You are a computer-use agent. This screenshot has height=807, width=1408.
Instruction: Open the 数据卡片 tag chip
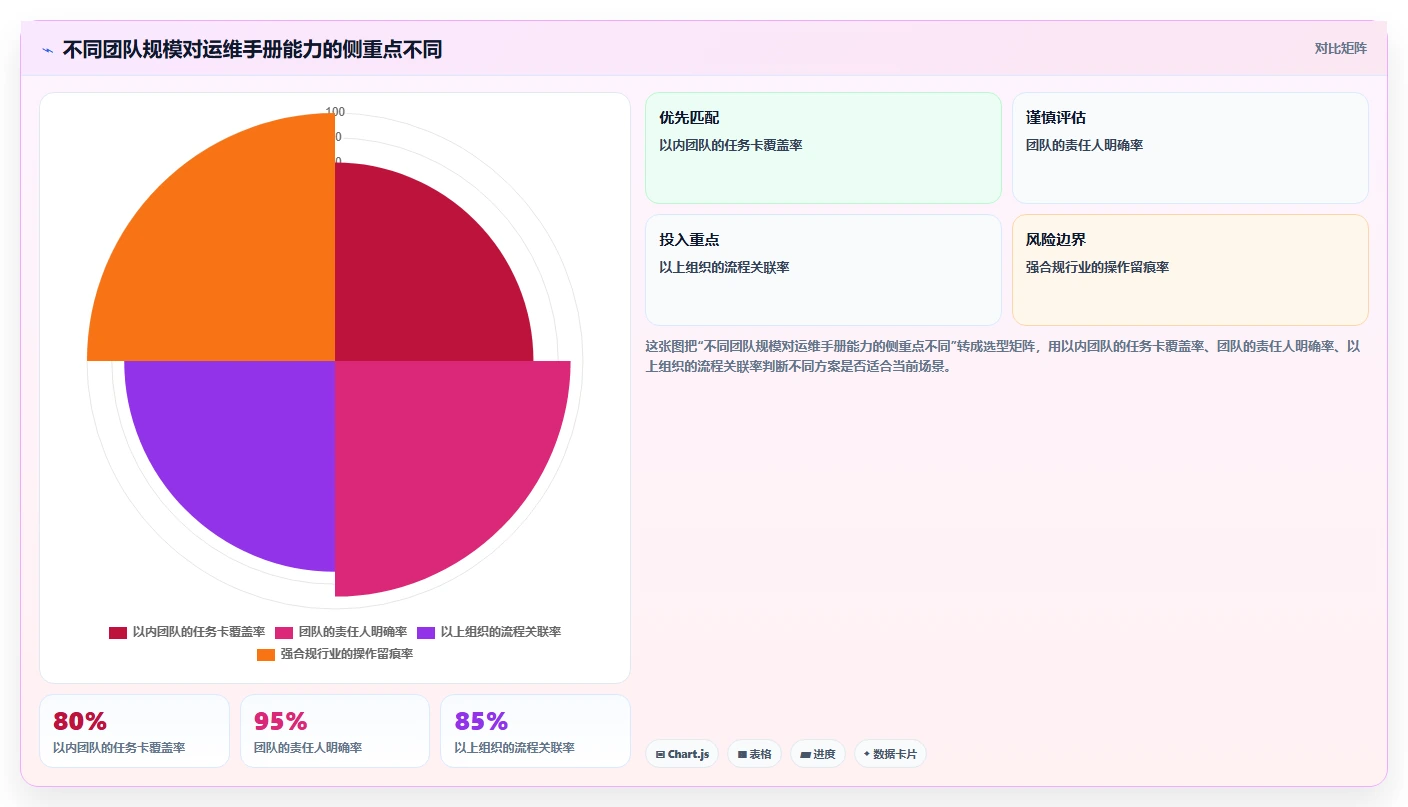(890, 754)
